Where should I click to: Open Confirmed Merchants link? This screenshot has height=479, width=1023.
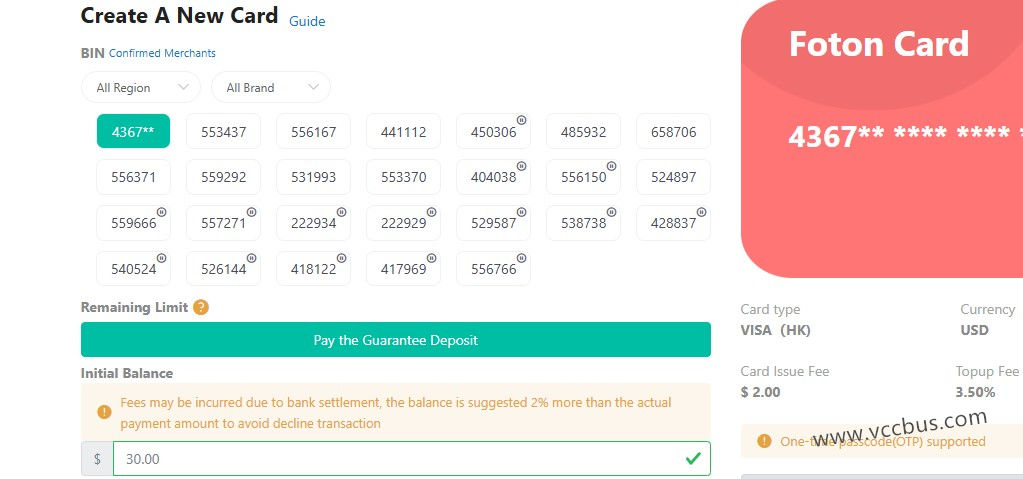162,53
